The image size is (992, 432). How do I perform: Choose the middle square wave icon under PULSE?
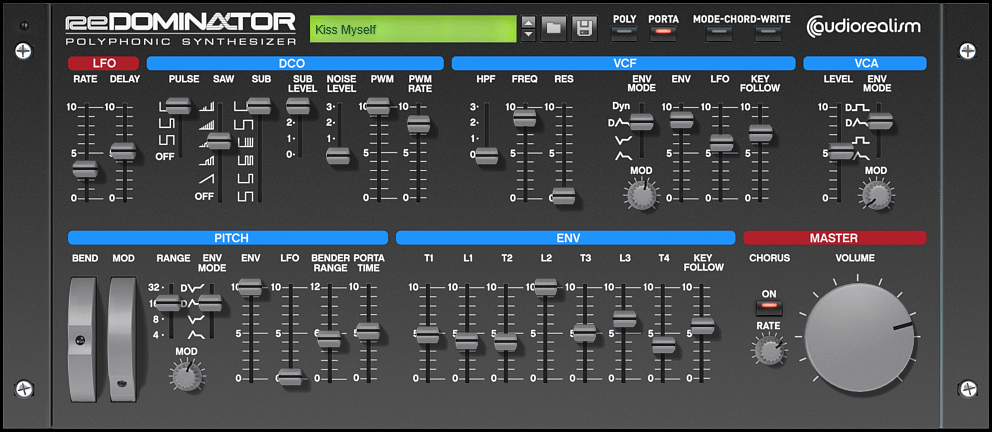167,121
